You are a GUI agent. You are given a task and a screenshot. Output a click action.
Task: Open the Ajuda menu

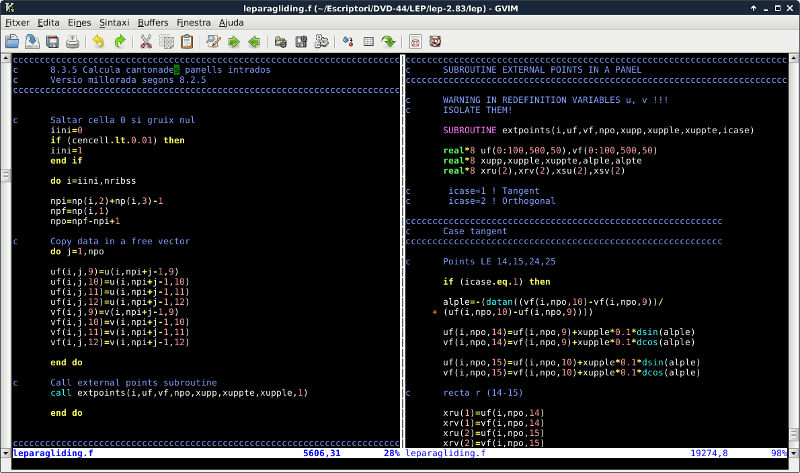[231, 22]
